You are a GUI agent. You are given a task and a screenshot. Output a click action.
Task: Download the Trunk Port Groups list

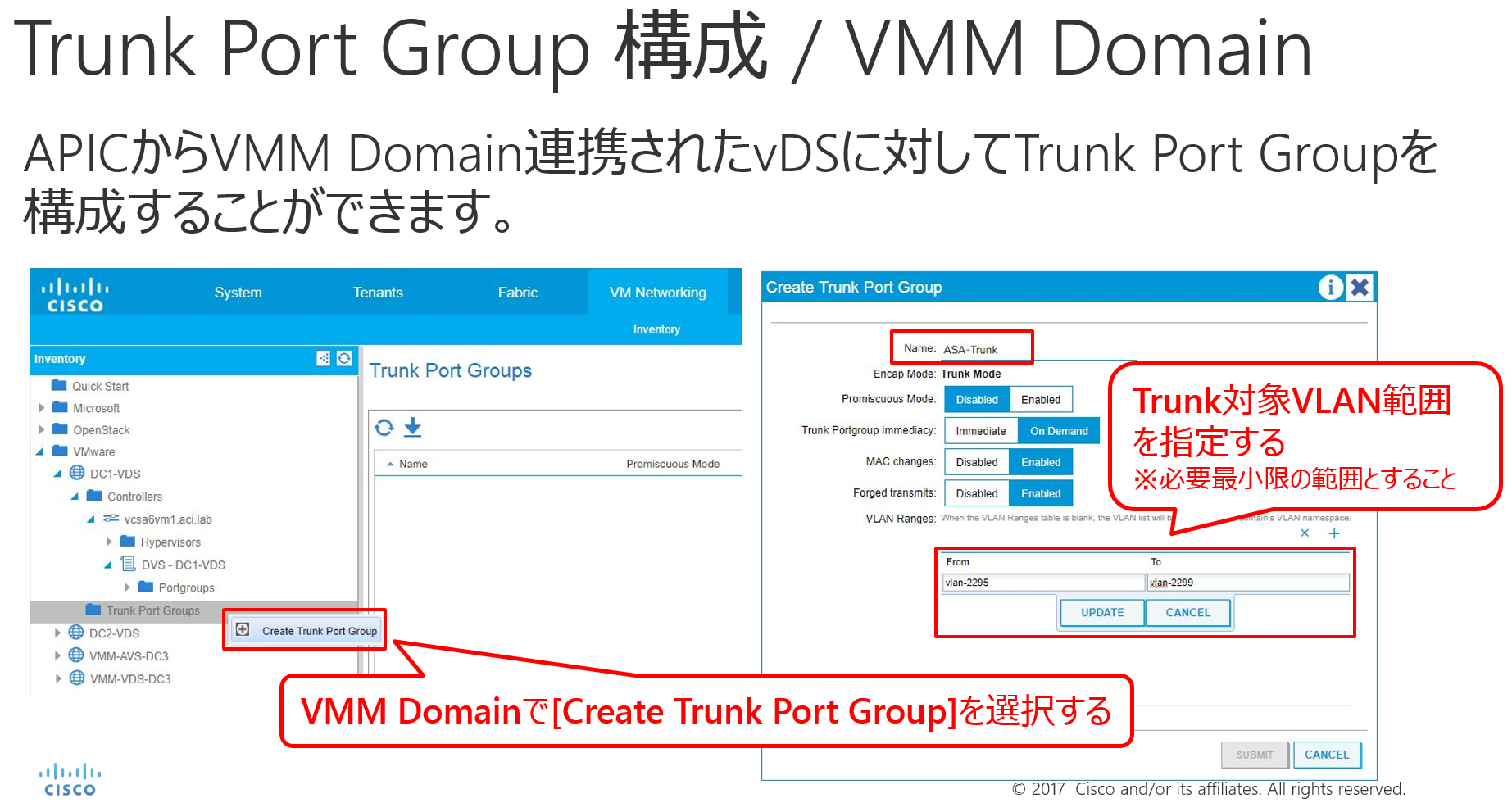point(413,427)
